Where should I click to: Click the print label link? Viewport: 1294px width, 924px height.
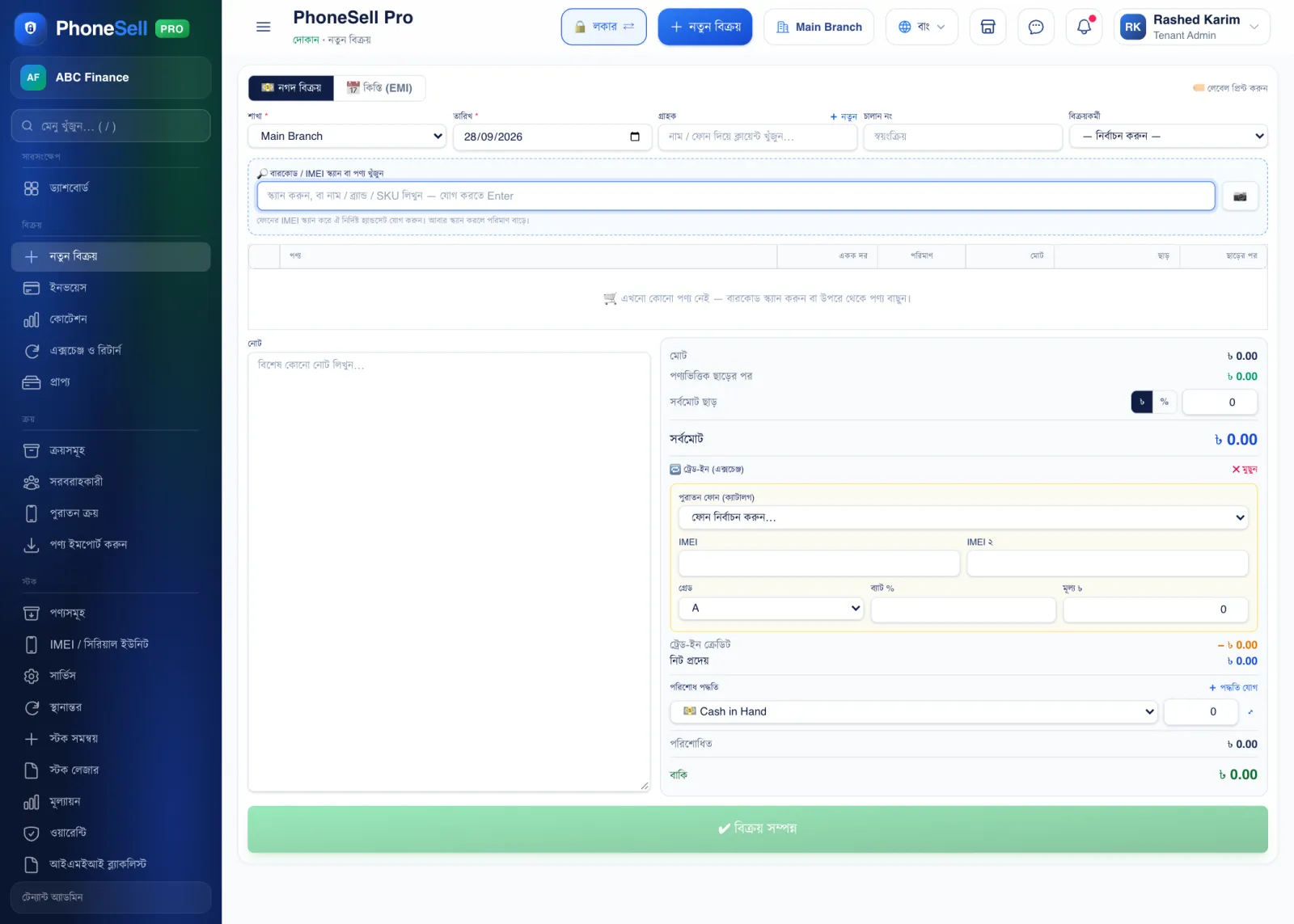(x=1230, y=87)
